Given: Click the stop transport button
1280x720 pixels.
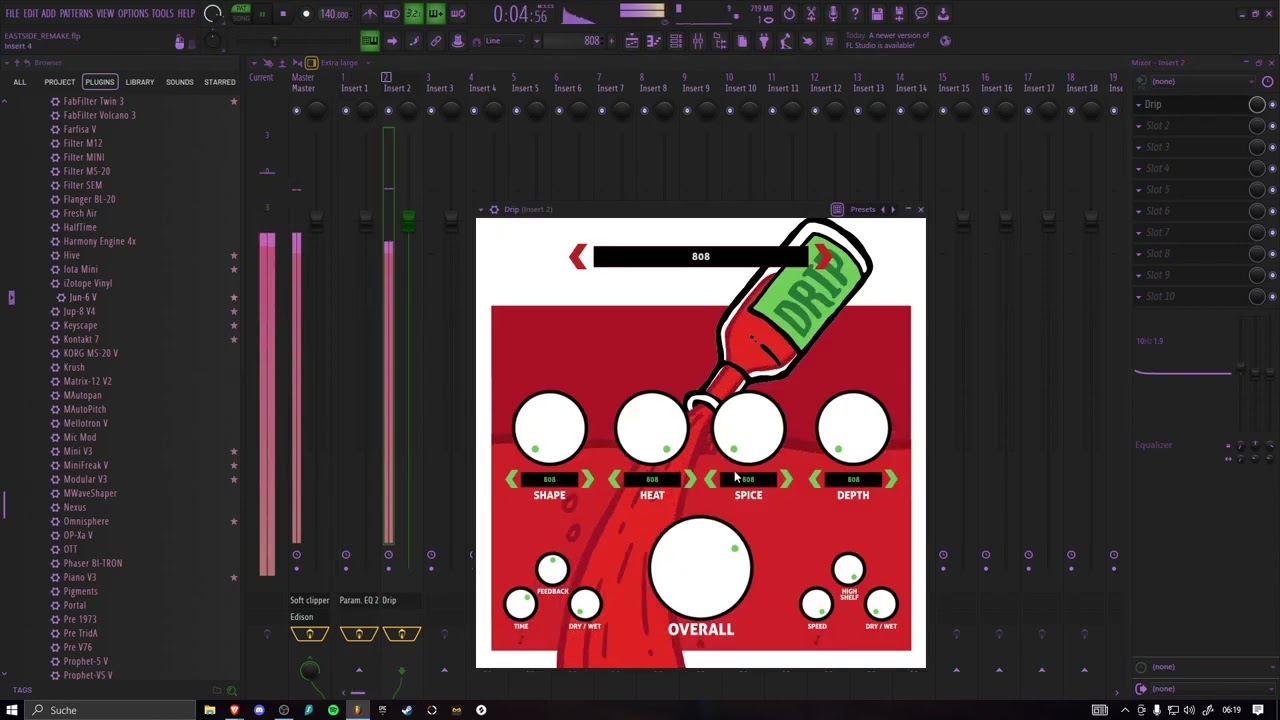Looking at the screenshot, I should 283,14.
